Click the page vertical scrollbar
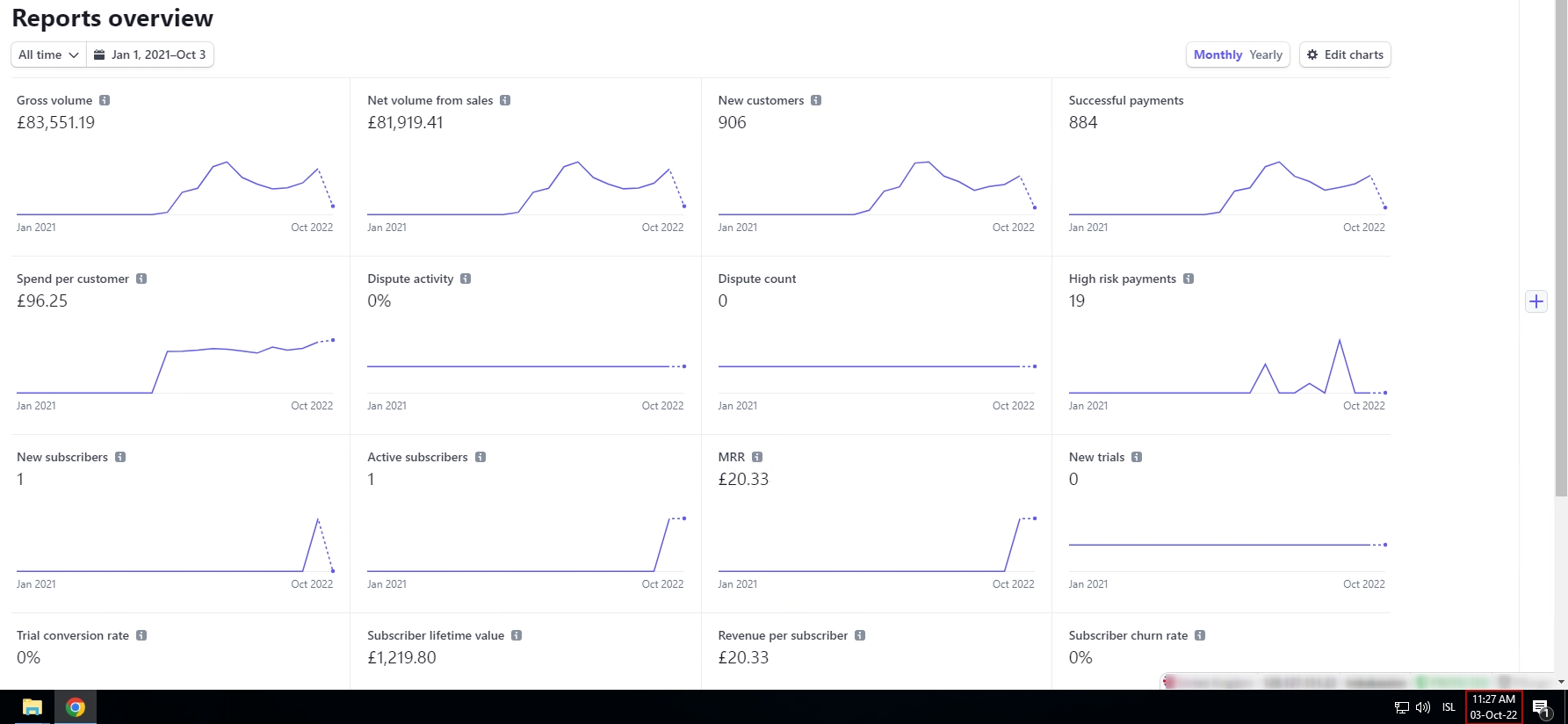Screen dimensions: 1568x724 (1560, 264)
